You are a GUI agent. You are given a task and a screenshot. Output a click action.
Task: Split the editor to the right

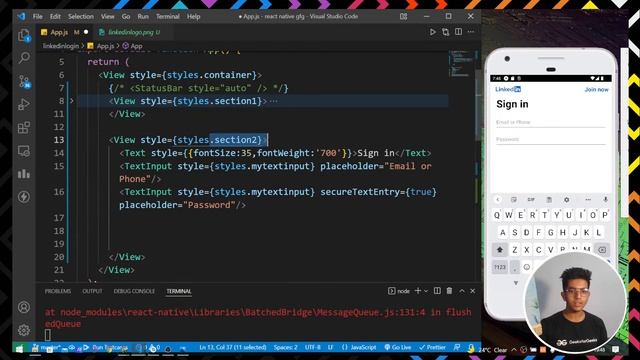pyautogui.click(x=459, y=32)
